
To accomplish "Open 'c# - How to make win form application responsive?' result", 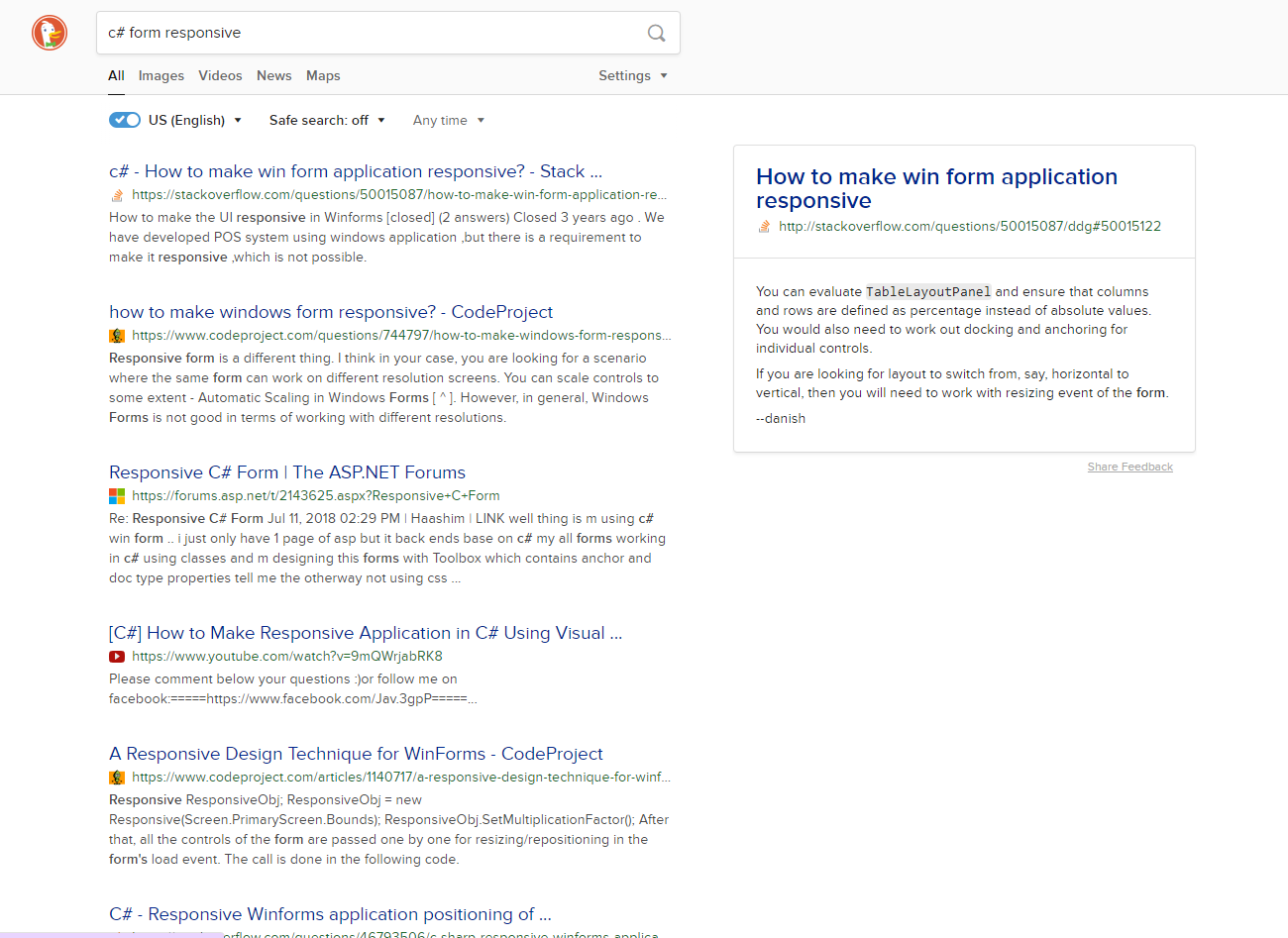I will (x=356, y=171).
